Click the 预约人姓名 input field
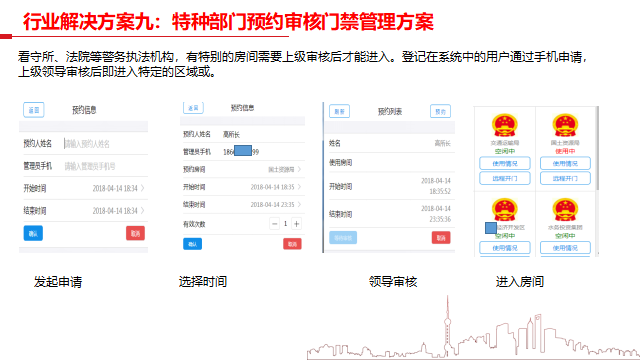This screenshot has height=360, width=640. tap(105, 144)
